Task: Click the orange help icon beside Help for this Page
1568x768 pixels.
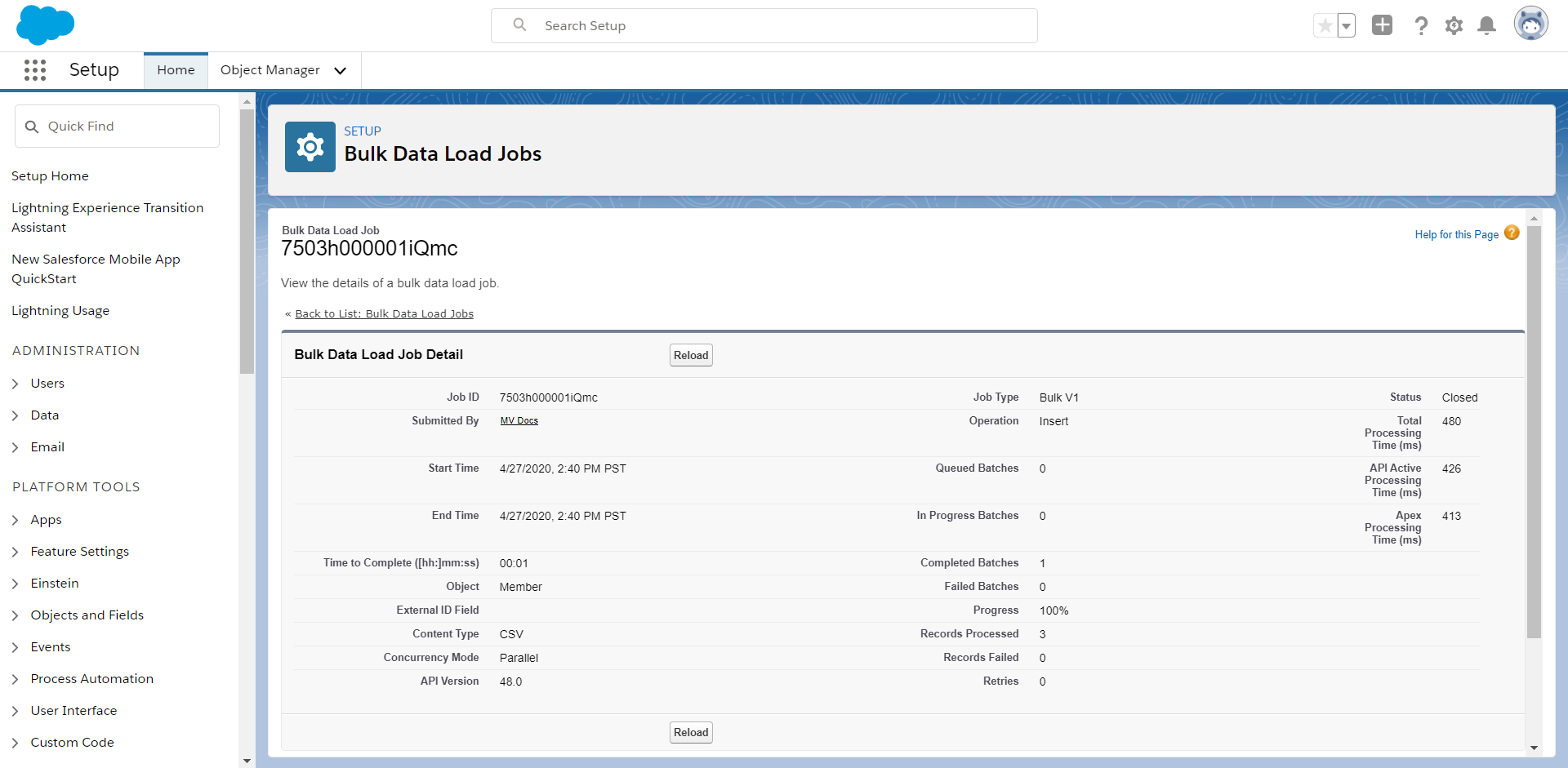Action: (x=1512, y=233)
